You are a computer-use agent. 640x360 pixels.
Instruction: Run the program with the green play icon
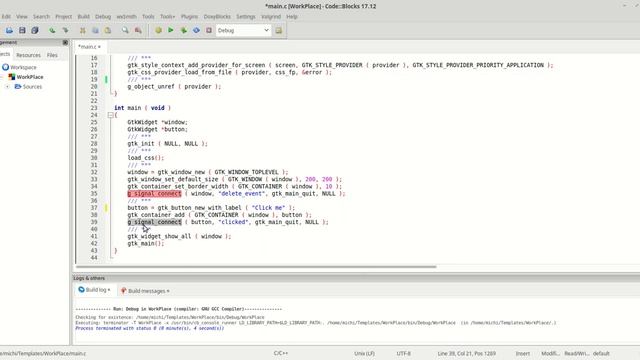171,30
